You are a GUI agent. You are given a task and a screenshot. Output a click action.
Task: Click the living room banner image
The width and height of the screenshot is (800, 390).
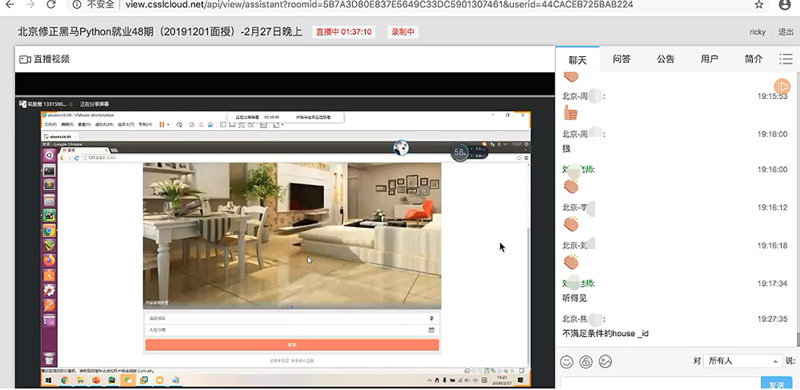(292, 236)
